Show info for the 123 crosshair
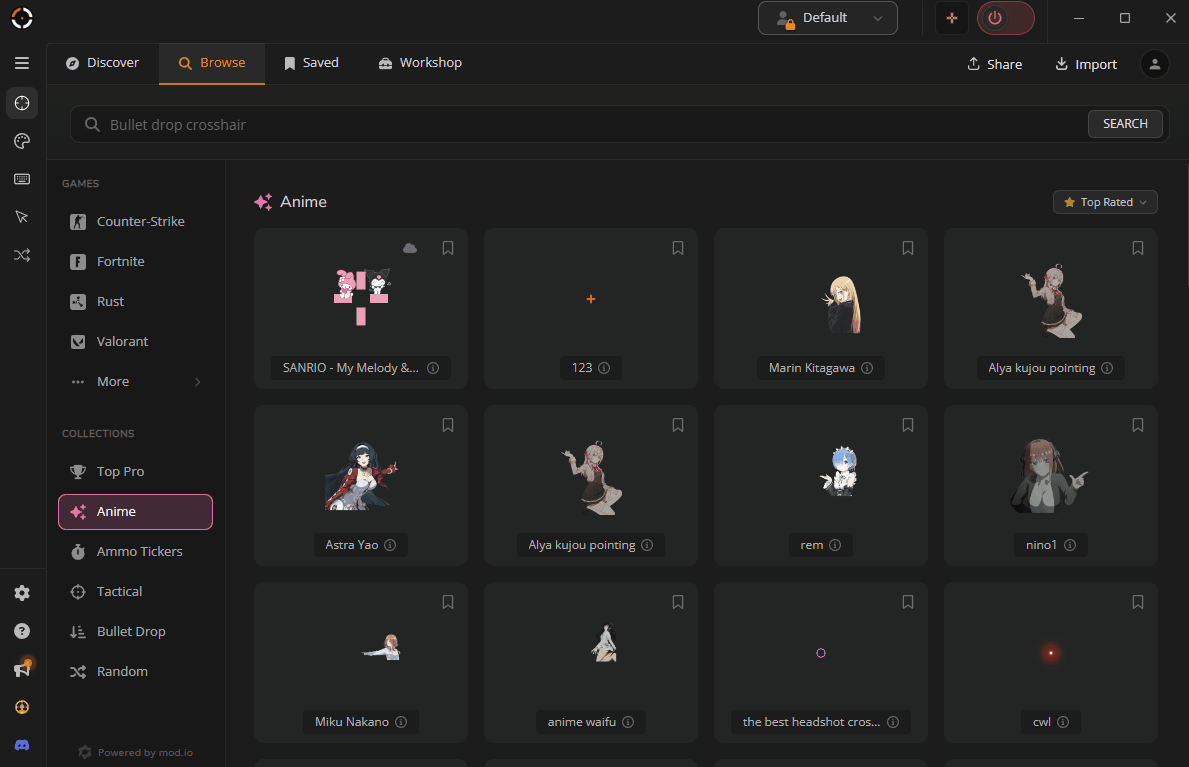The width and height of the screenshot is (1189, 767). pyautogui.click(x=604, y=368)
